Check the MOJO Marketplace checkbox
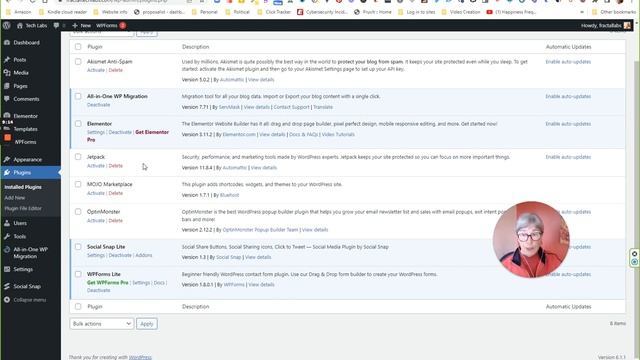640x360 pixels. tap(78, 184)
